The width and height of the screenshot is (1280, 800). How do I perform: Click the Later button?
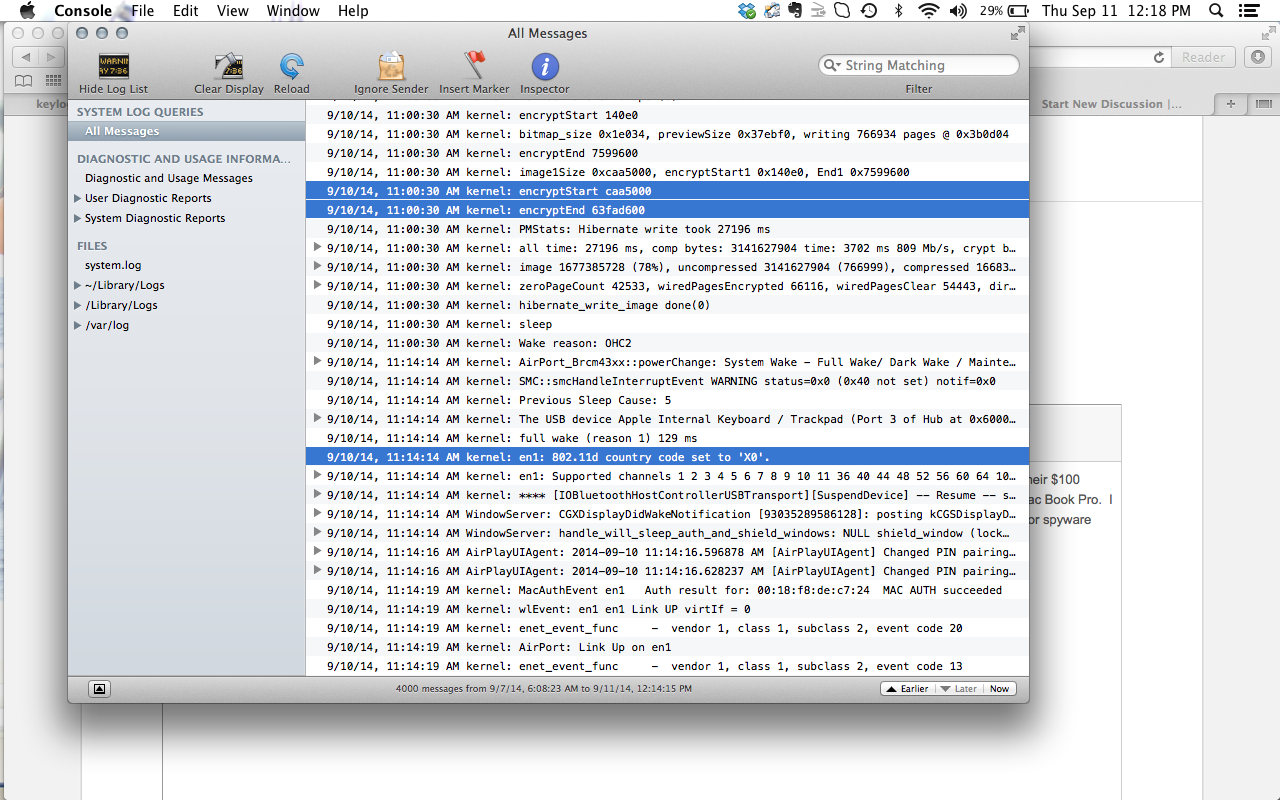tap(958, 689)
